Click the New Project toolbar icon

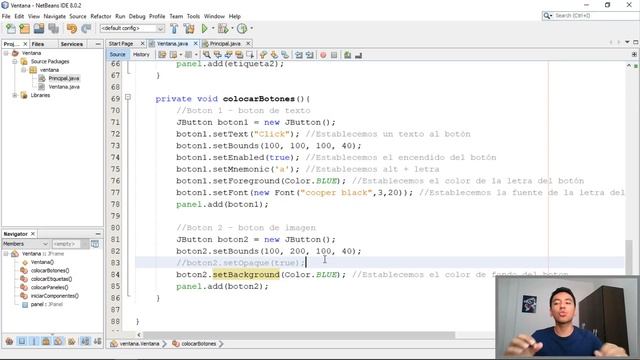coord(24,29)
